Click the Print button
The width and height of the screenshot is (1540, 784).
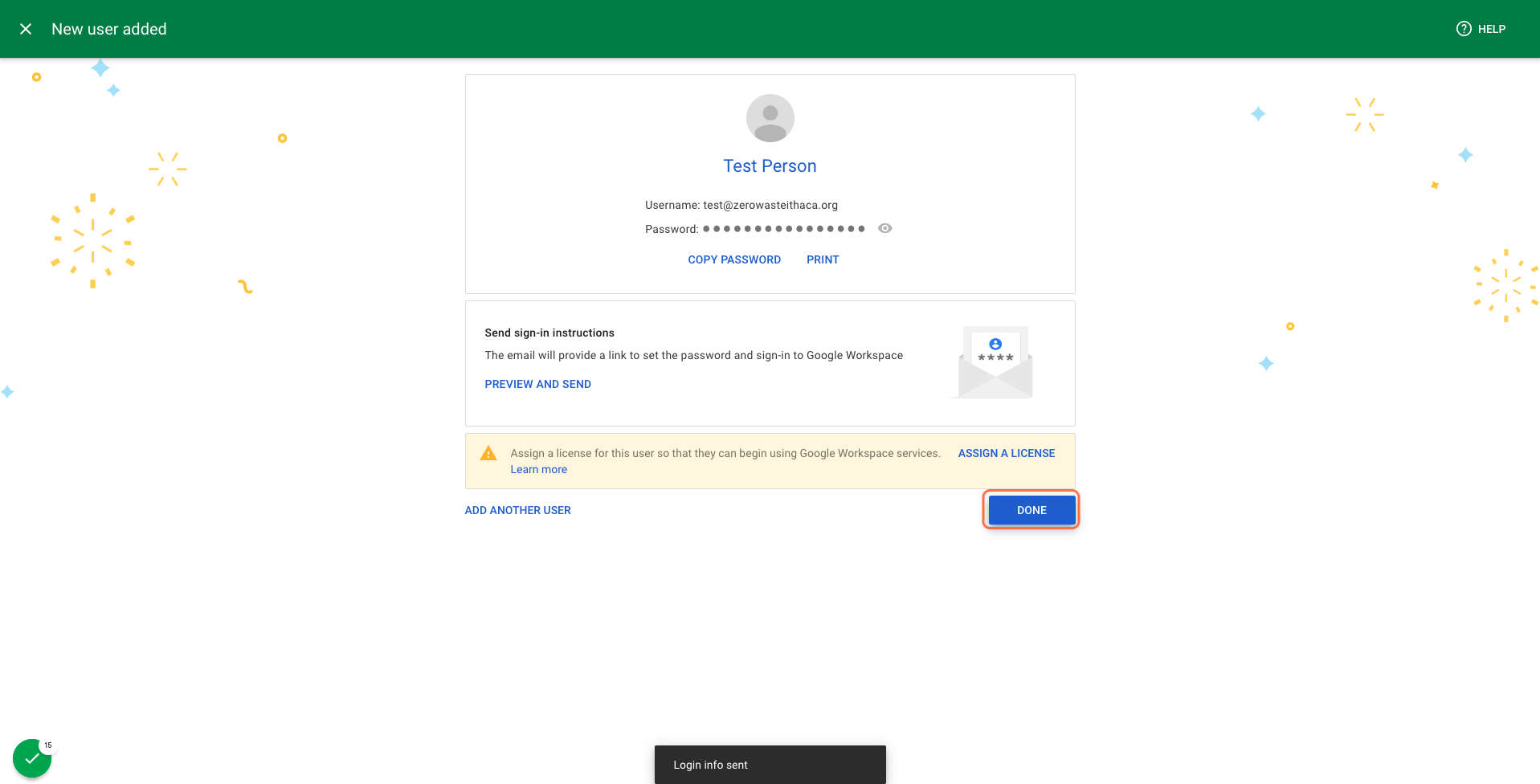(x=823, y=259)
